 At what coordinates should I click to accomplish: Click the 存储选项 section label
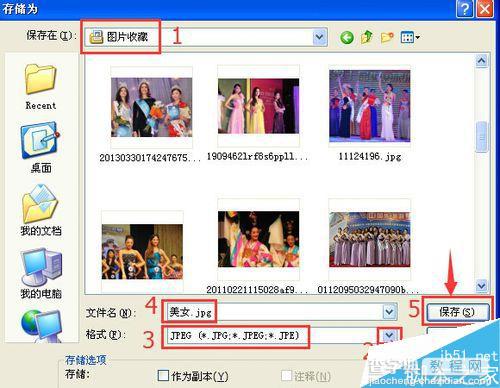(x=86, y=360)
